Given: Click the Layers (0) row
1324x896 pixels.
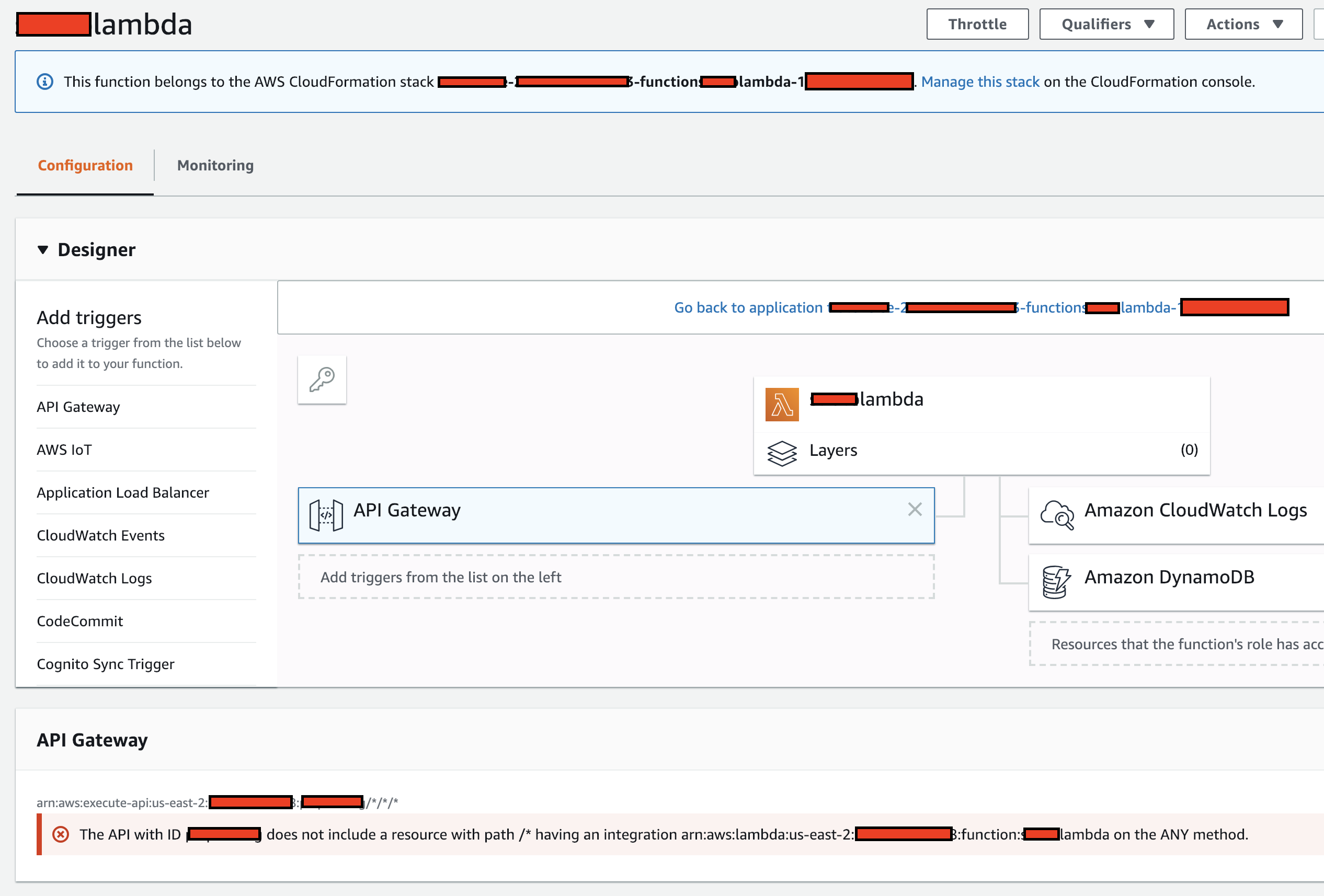Looking at the screenshot, I should pos(981,453).
